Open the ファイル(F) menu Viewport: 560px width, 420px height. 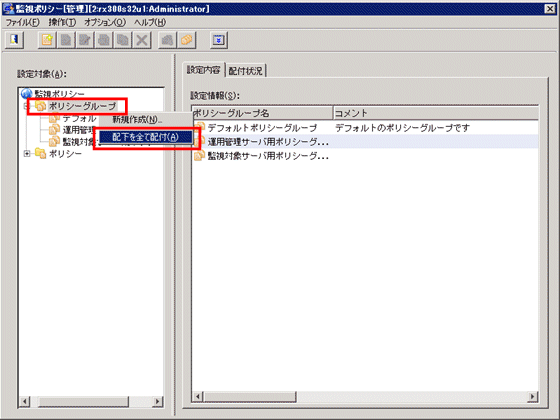click(22, 22)
